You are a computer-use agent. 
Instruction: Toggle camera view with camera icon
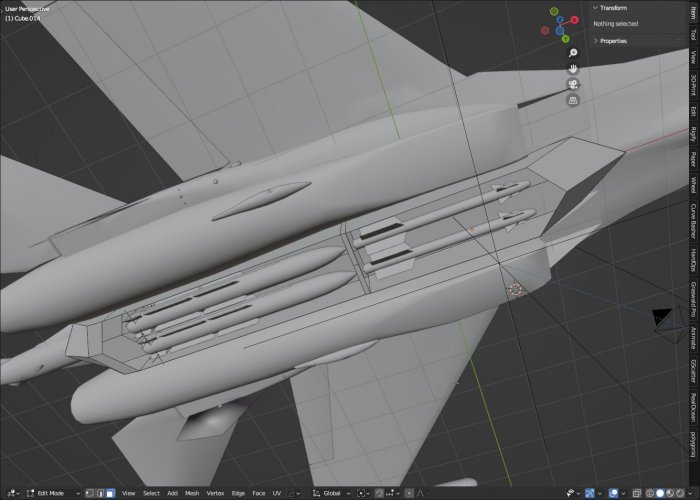point(573,84)
